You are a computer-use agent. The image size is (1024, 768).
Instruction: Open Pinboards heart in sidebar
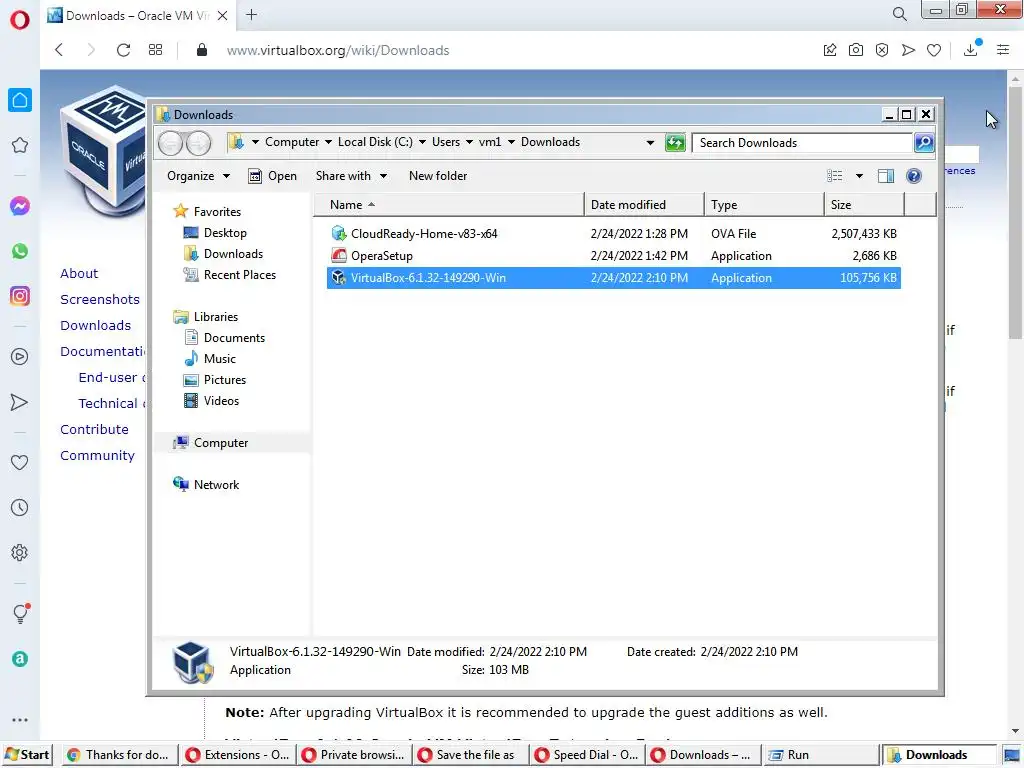pyautogui.click(x=20, y=462)
